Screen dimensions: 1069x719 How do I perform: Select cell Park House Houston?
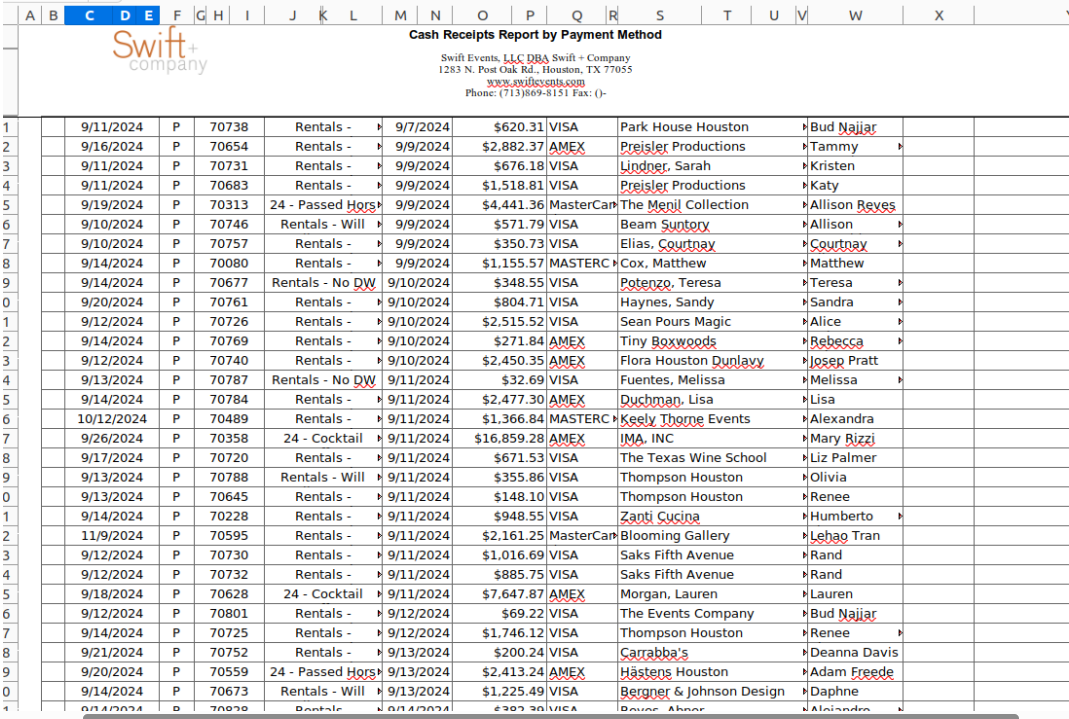712,127
